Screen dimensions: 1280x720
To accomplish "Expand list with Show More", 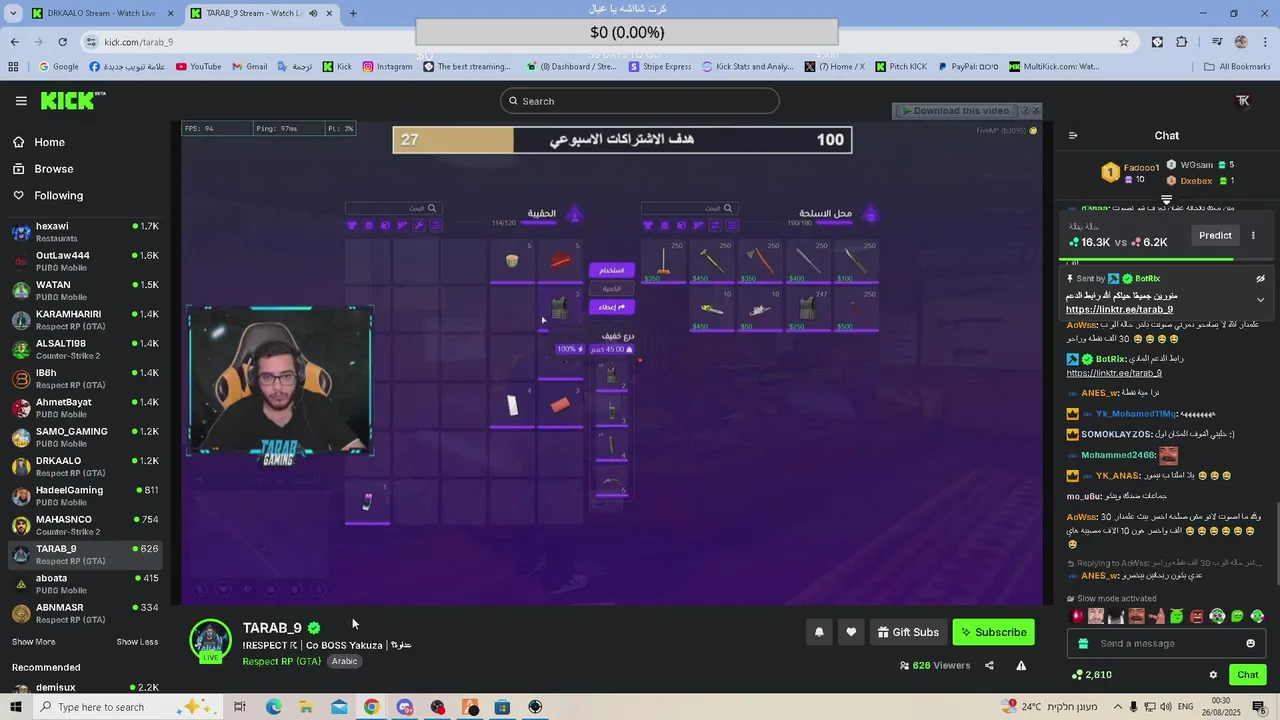I will 33,642.
